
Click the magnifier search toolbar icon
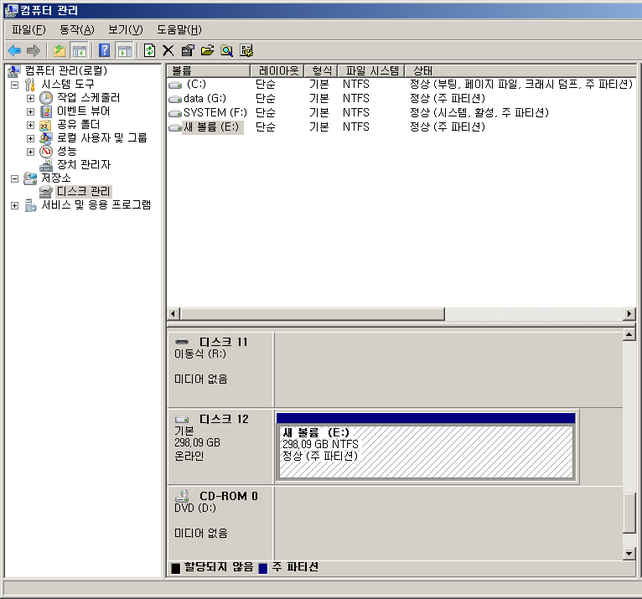pos(227,50)
